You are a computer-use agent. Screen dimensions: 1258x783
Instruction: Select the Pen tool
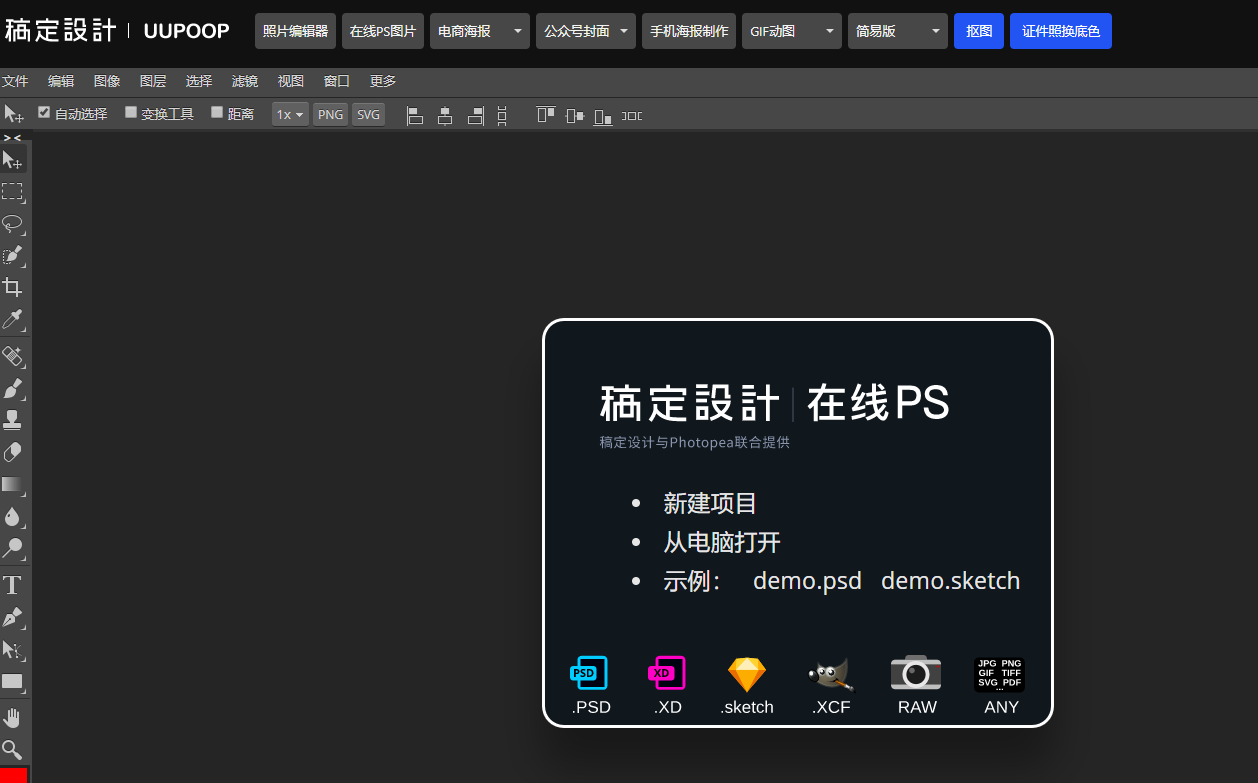point(13,617)
